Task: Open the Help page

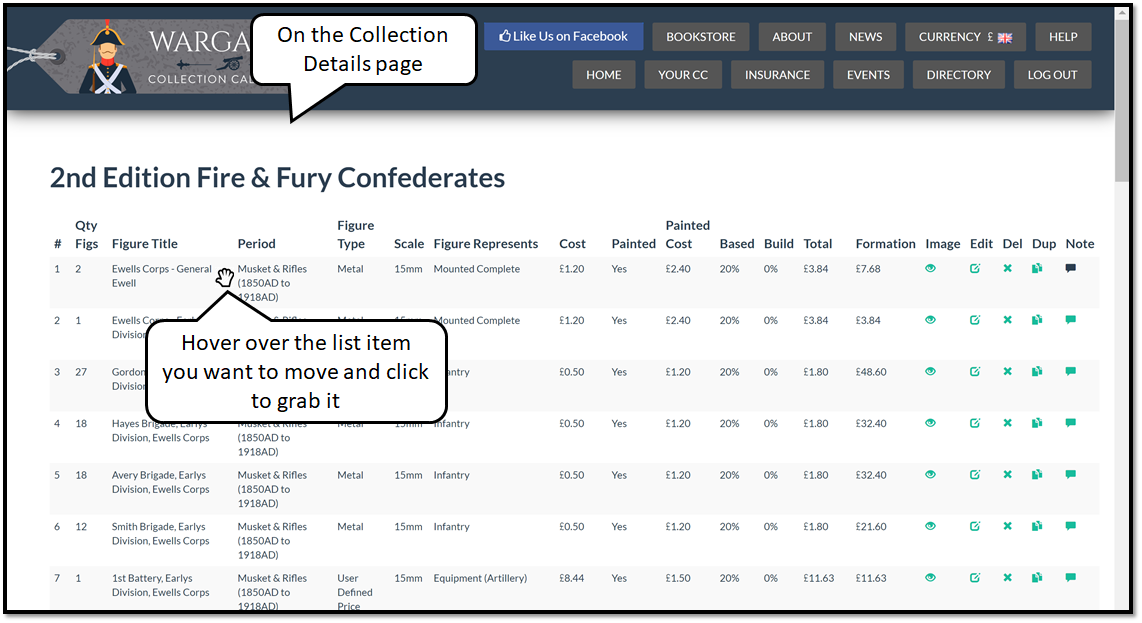Action: click(x=1063, y=36)
